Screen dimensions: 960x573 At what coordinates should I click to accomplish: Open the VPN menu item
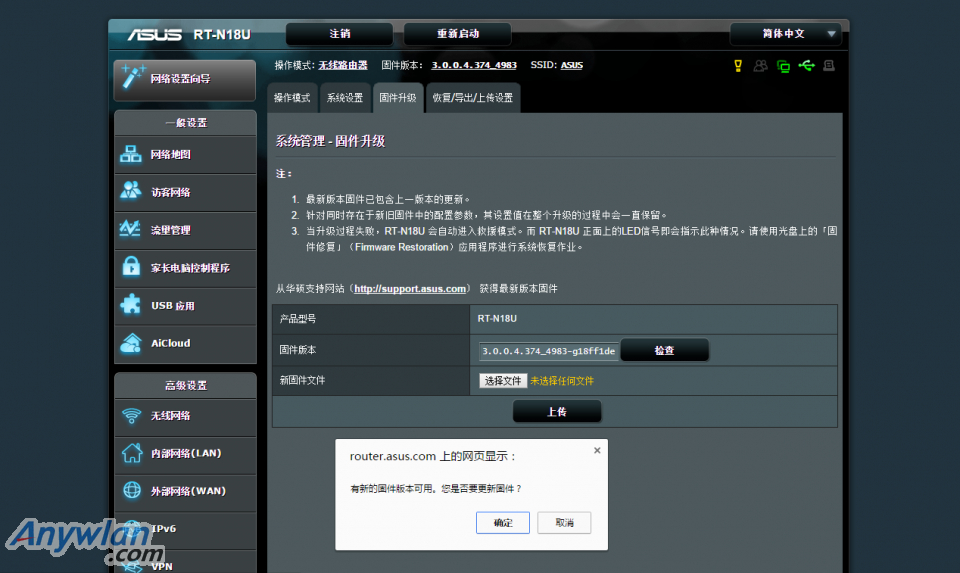click(185, 564)
